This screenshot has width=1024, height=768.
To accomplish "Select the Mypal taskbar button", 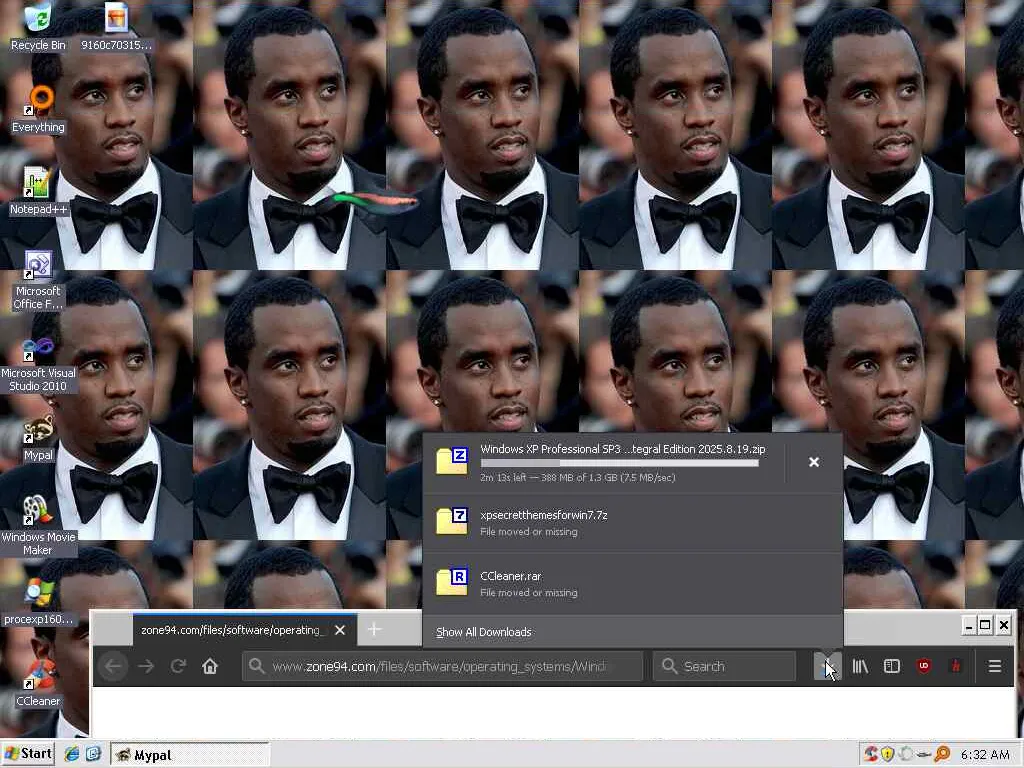I will [x=189, y=755].
